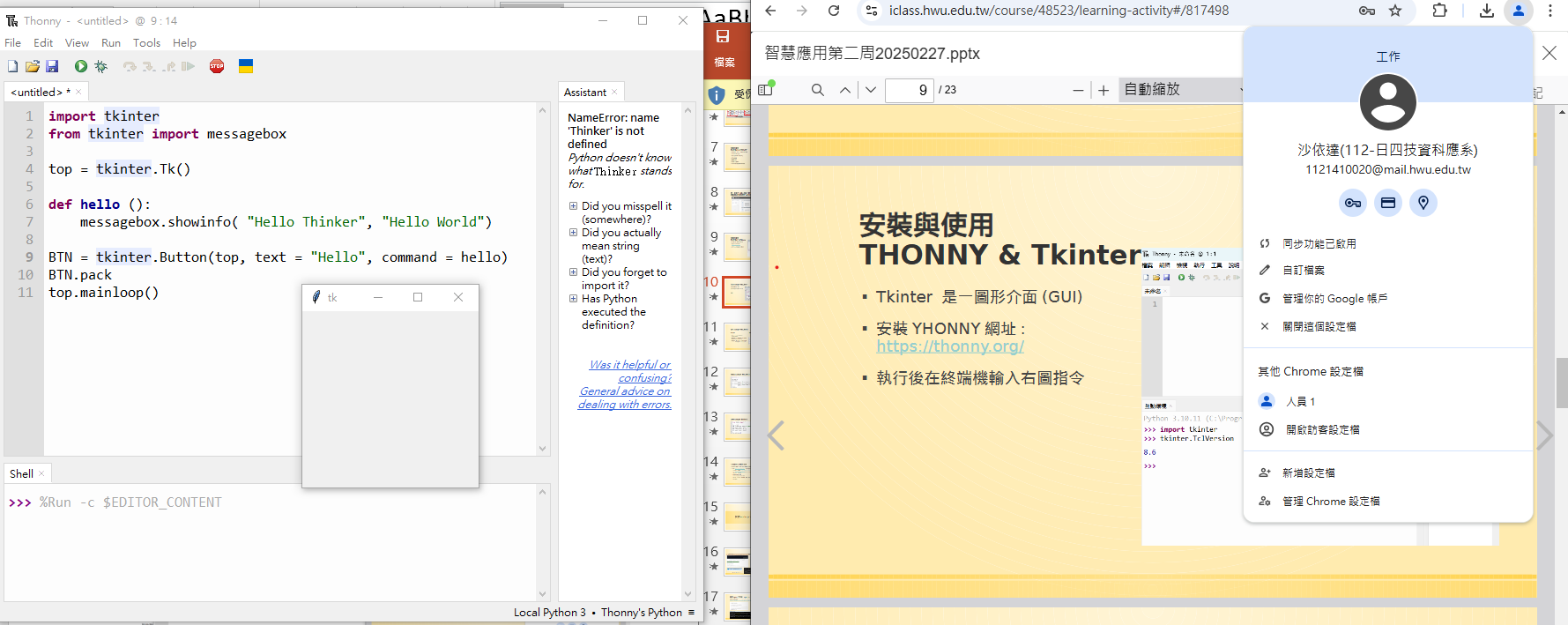
Task: Click the New file icon in Thonny
Action: point(12,66)
